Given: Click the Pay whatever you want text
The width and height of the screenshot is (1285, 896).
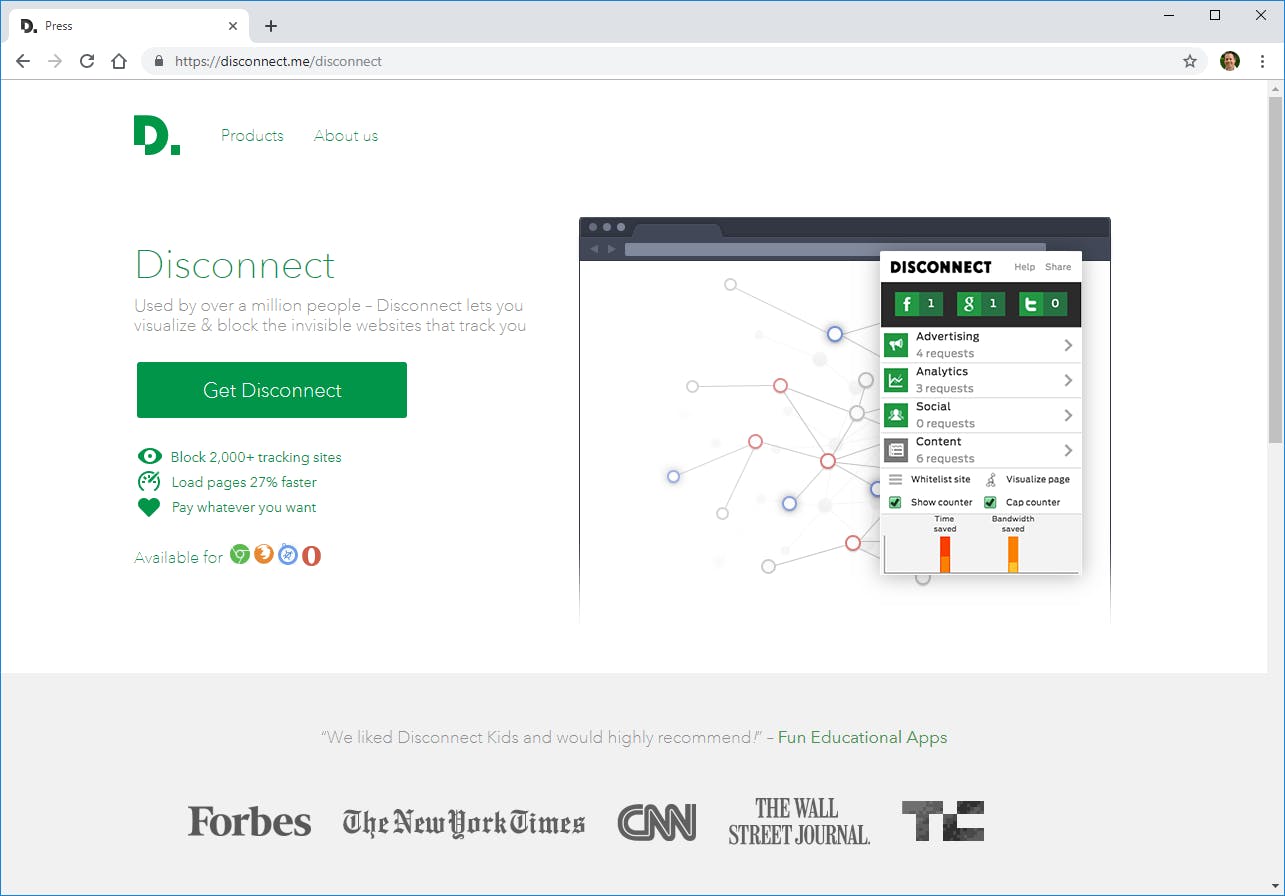Looking at the screenshot, I should (244, 507).
